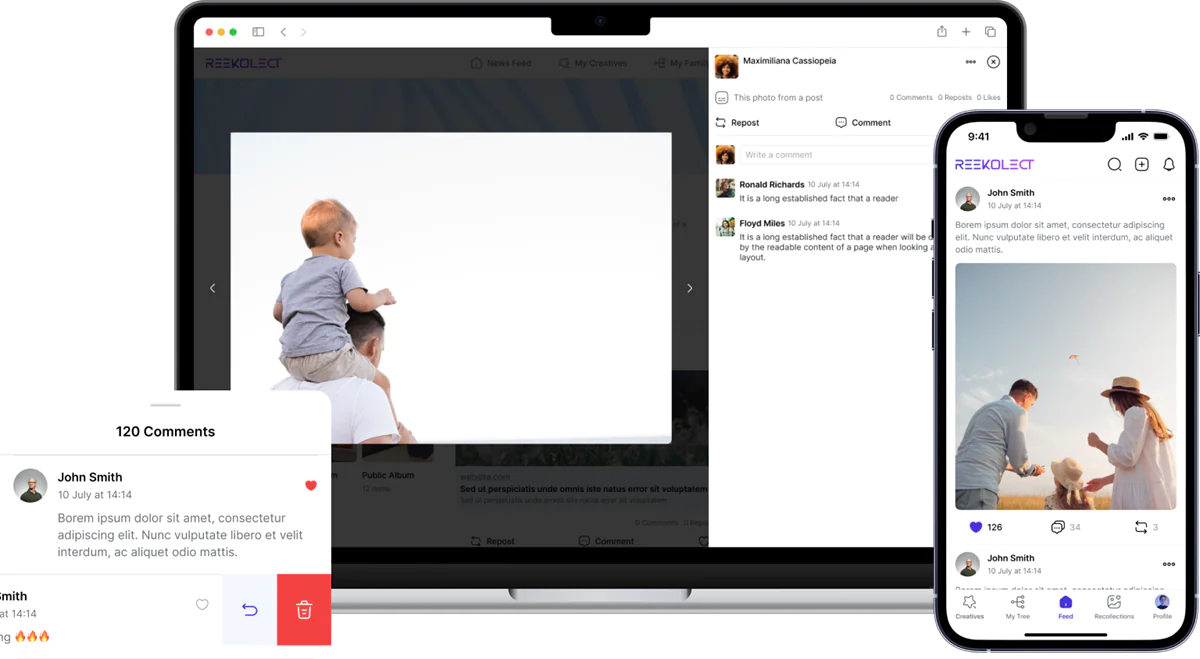Open the Recollections tab
The width and height of the screenshot is (1200, 659).
pyautogui.click(x=1113, y=606)
